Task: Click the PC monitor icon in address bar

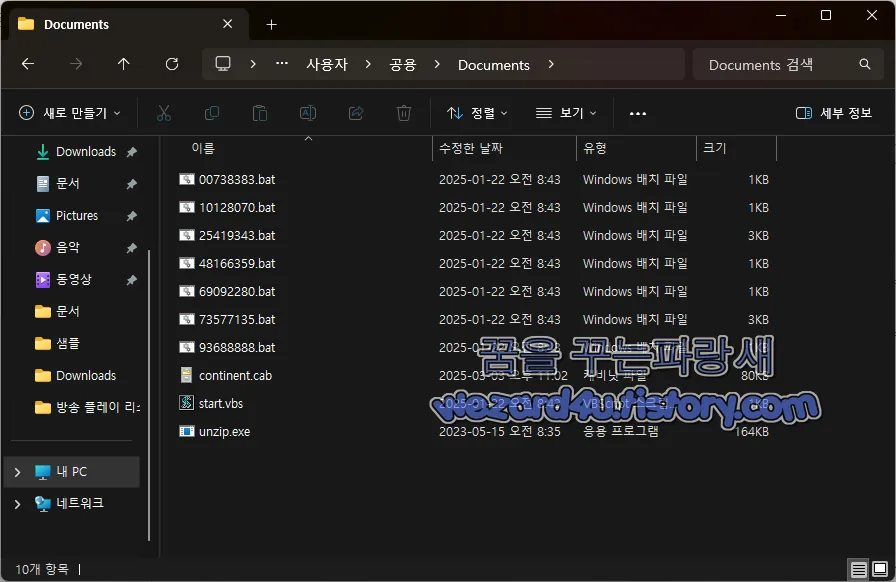Action: click(223, 64)
